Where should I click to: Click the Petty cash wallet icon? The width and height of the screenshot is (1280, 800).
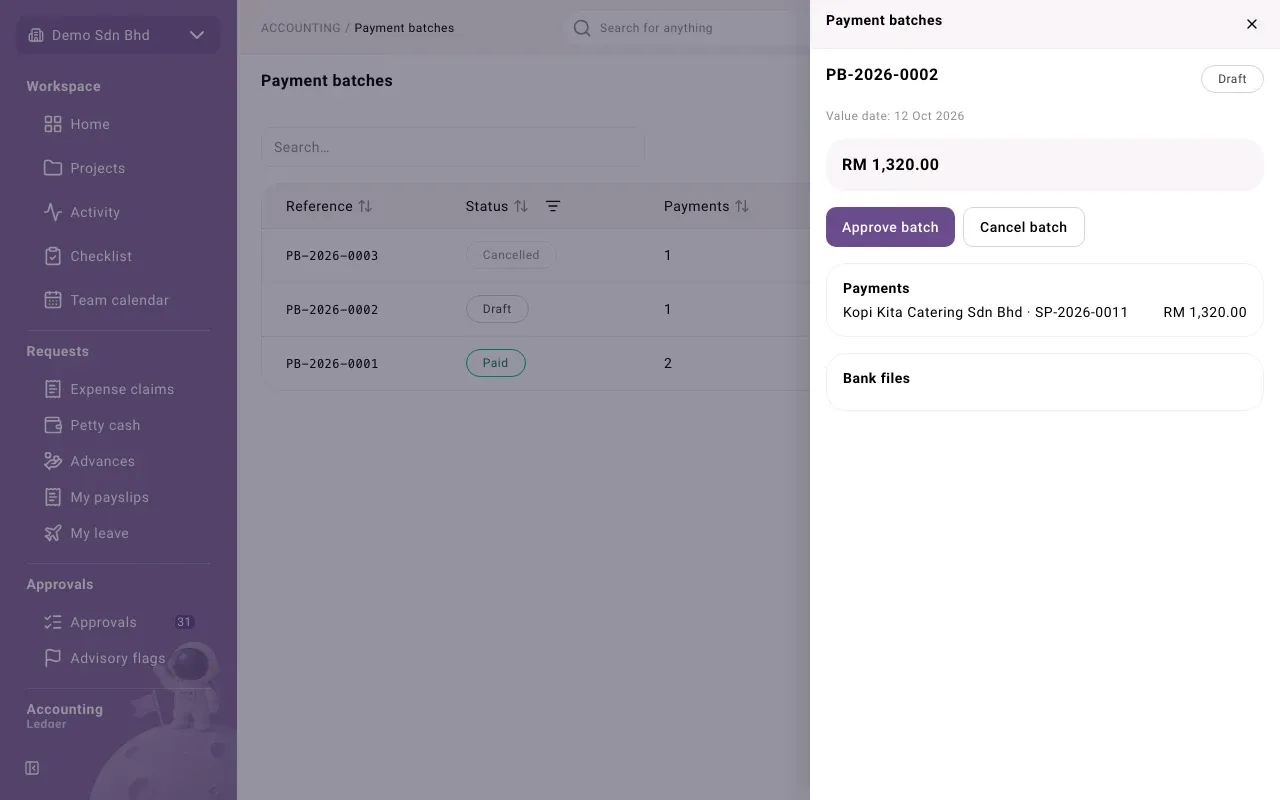pos(53,425)
